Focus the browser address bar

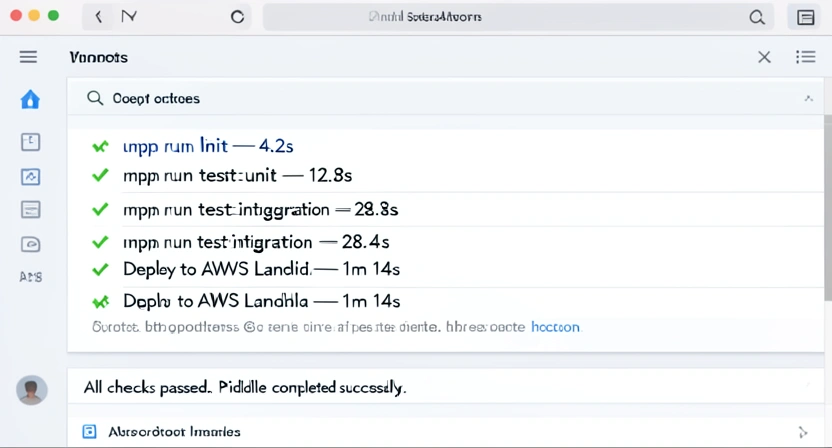[518, 17]
